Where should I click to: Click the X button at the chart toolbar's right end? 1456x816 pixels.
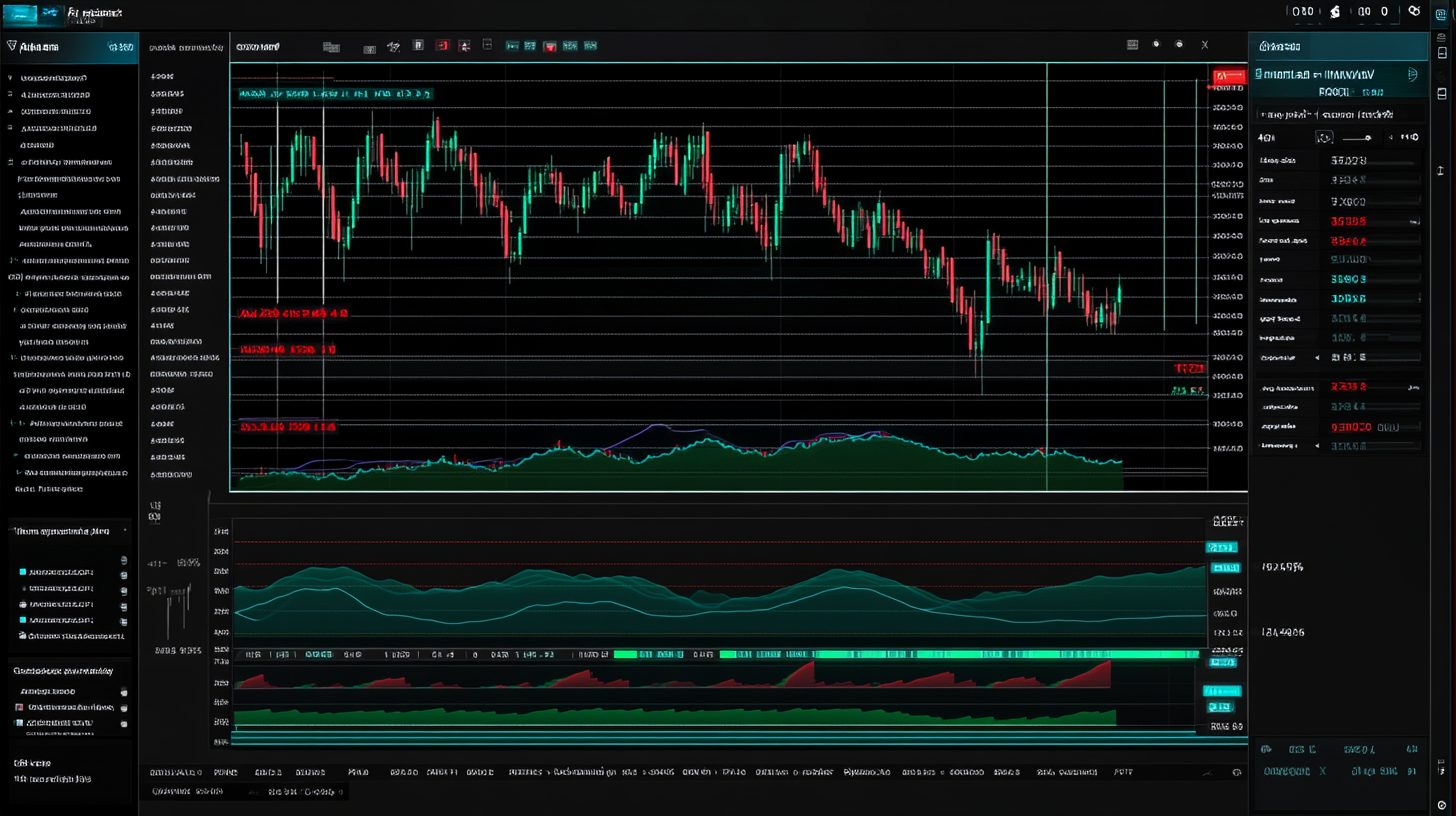coord(1204,45)
